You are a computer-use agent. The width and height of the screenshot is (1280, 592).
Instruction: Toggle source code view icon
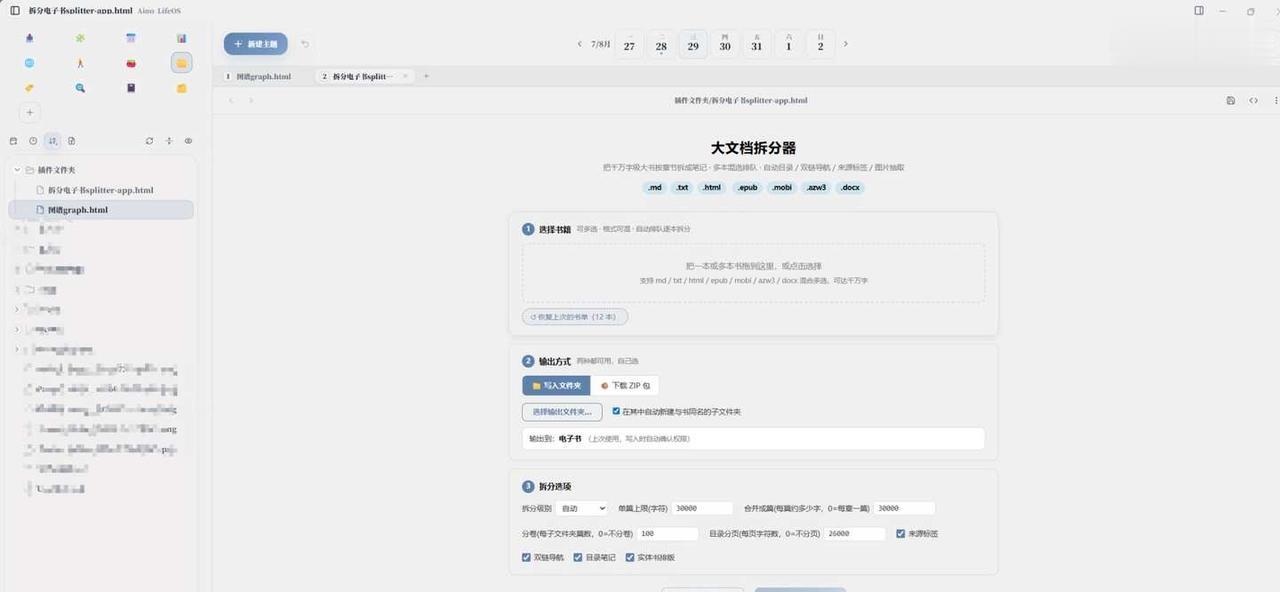[1254, 100]
